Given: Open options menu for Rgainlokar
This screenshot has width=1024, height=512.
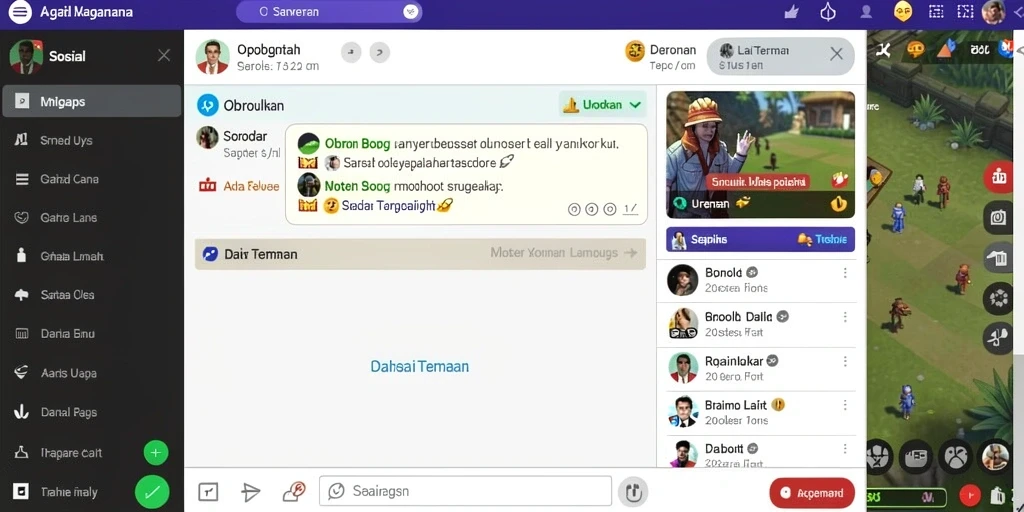Looking at the screenshot, I should (845, 361).
